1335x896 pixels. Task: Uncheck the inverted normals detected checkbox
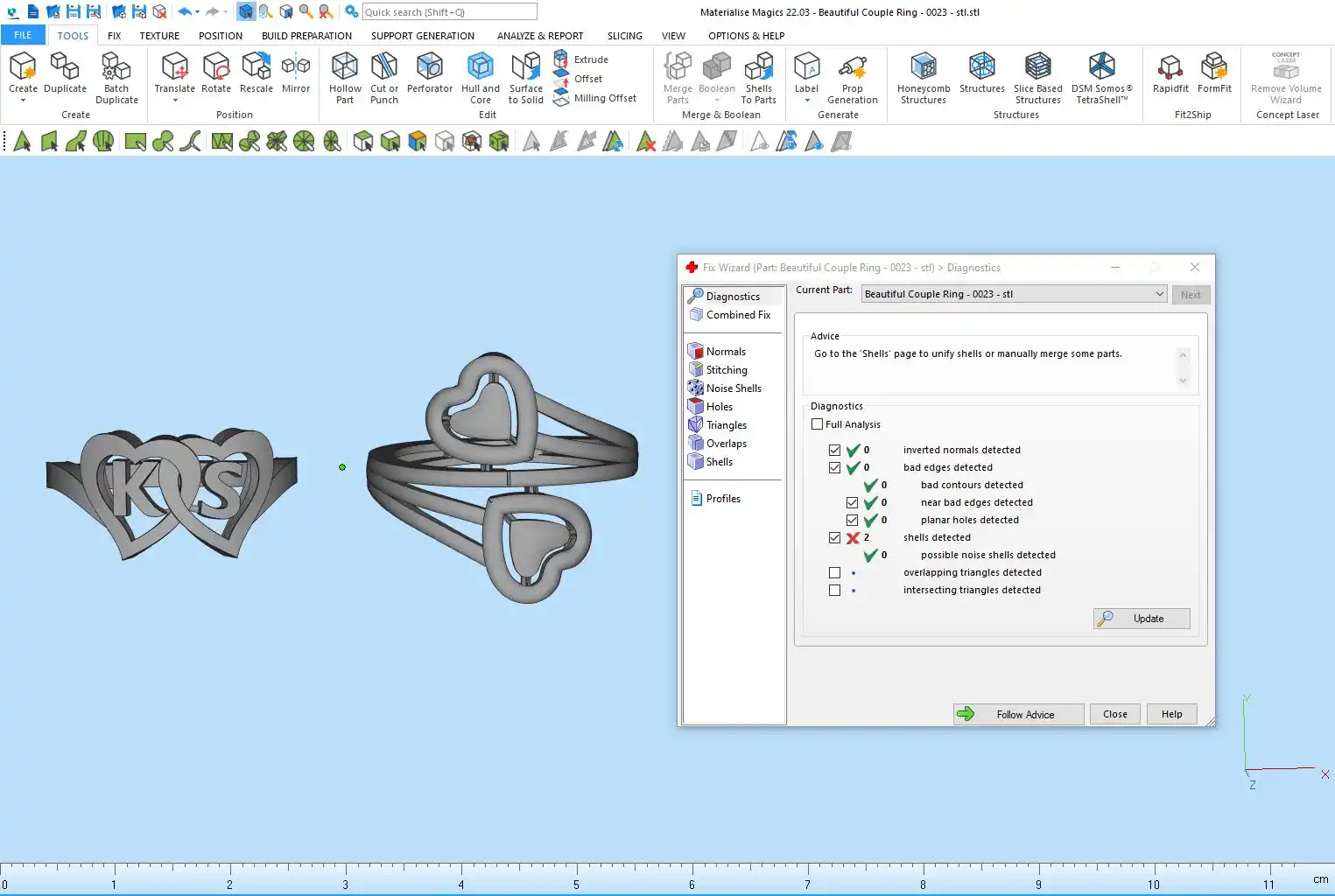pos(835,451)
